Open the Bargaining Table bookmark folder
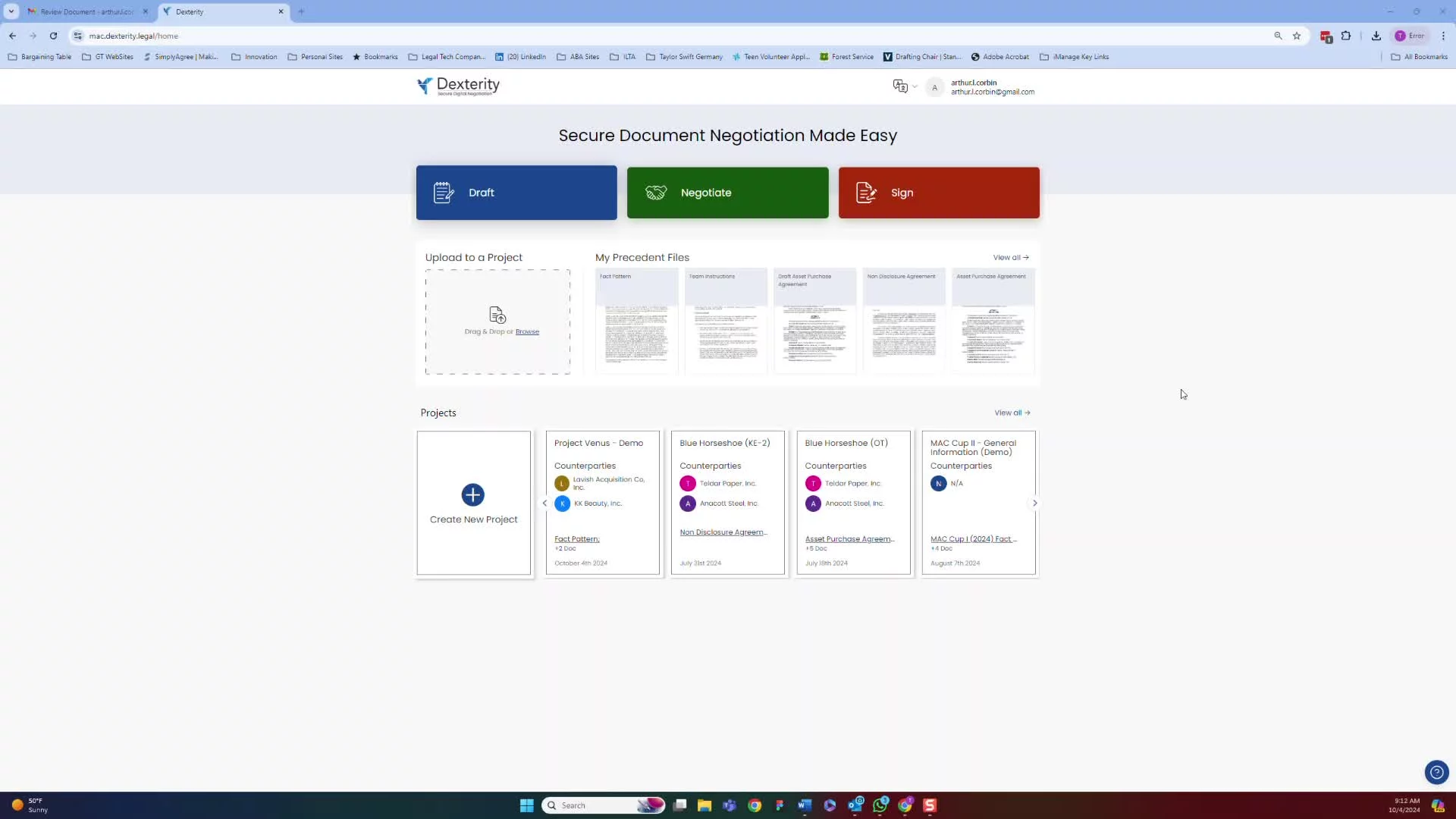The height and width of the screenshot is (819, 1456). click(x=39, y=57)
